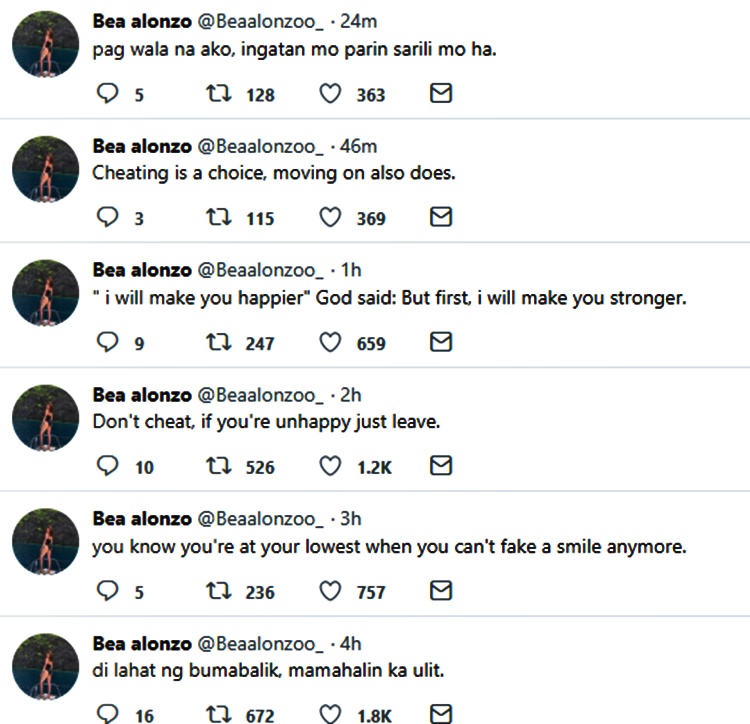Like the "Don't cheat" tweet with 1.2K likes
The image size is (750, 724).
click(x=330, y=466)
